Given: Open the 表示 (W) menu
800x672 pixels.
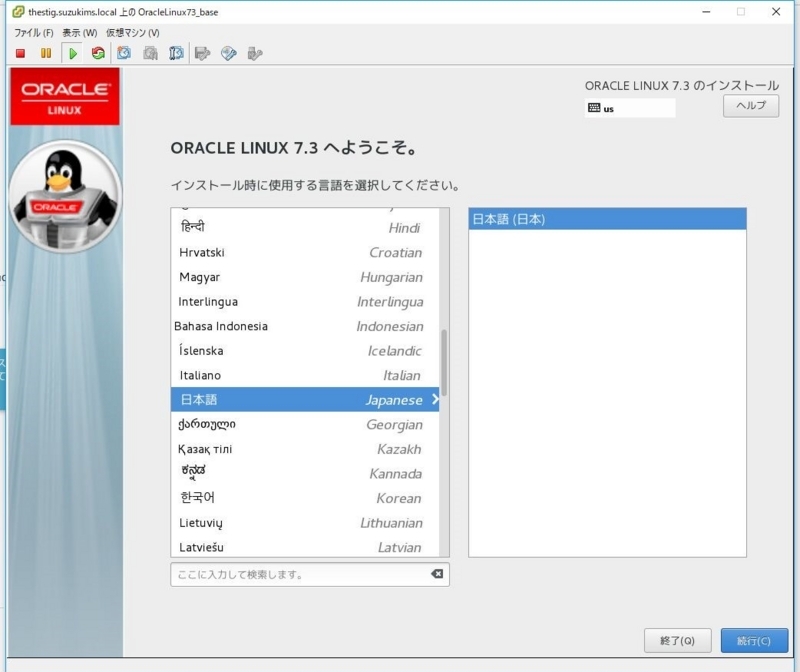Looking at the screenshot, I should [80, 33].
